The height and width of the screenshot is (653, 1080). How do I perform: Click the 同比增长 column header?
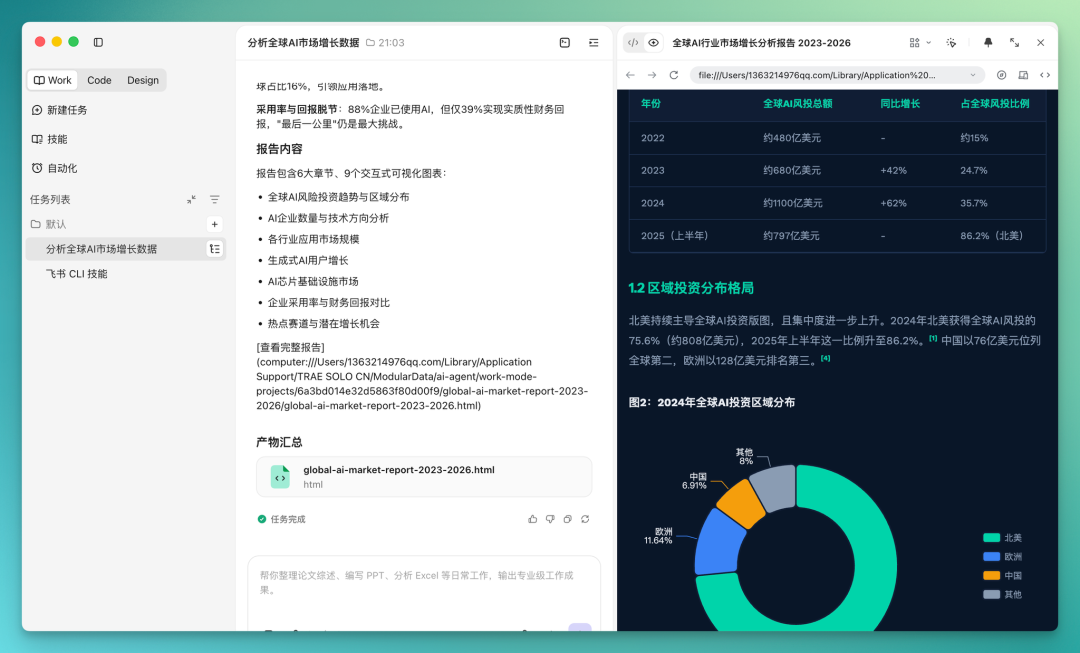[x=900, y=103]
